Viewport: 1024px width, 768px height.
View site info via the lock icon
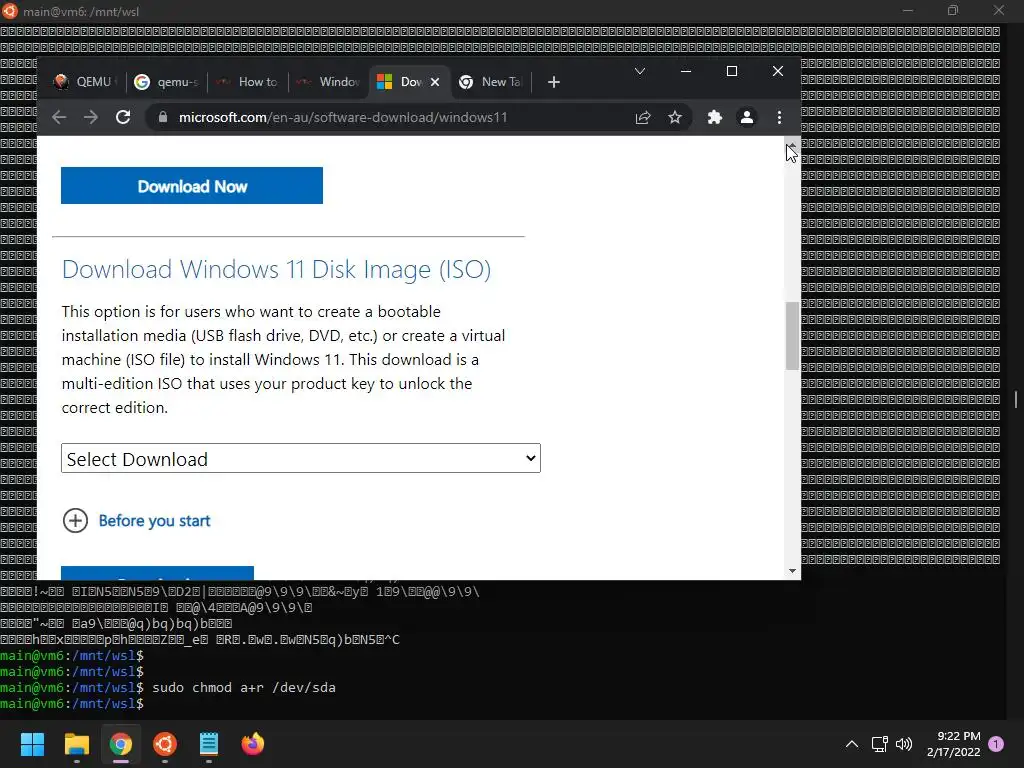click(163, 118)
